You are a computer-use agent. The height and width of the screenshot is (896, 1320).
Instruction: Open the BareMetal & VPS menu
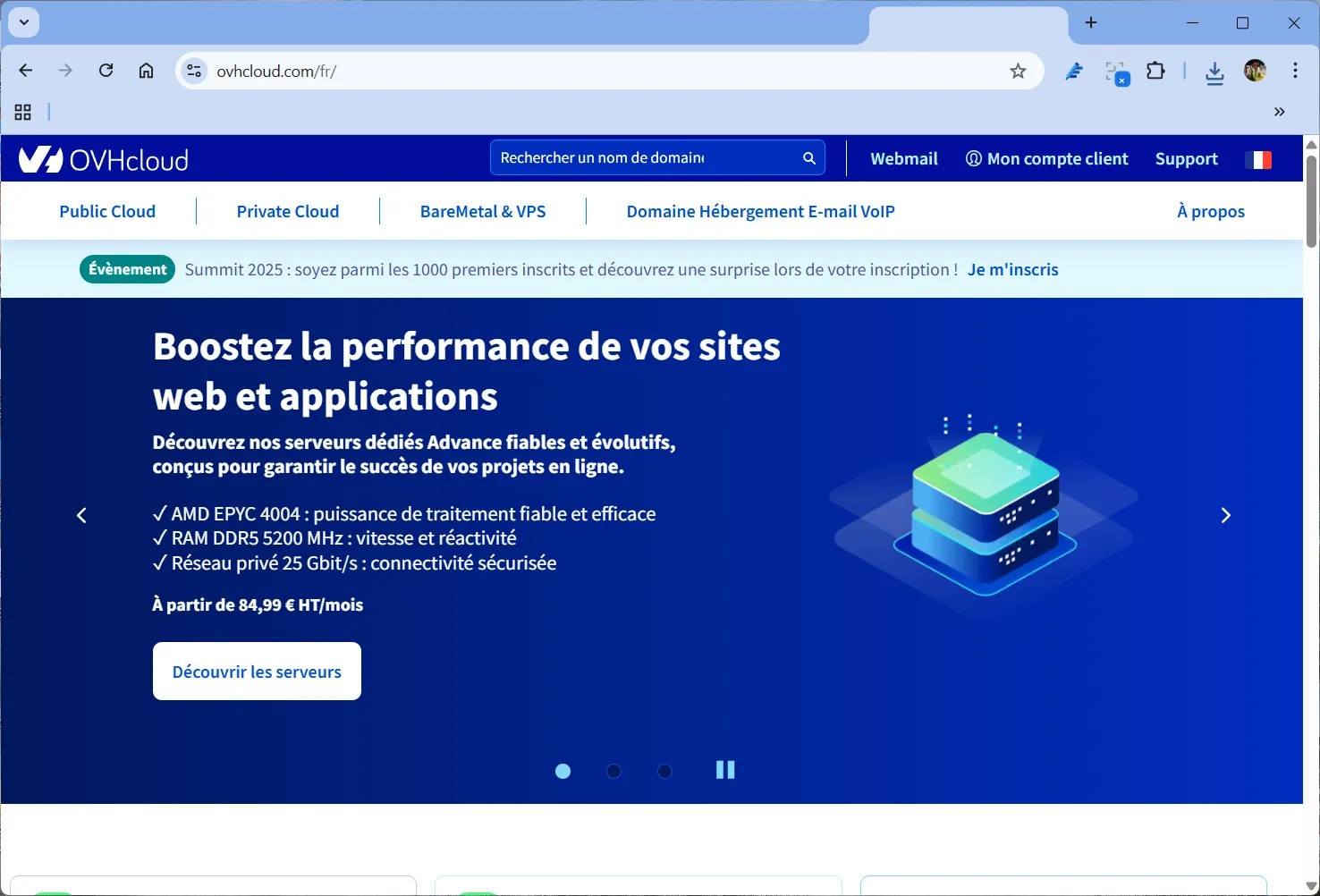coord(483,211)
